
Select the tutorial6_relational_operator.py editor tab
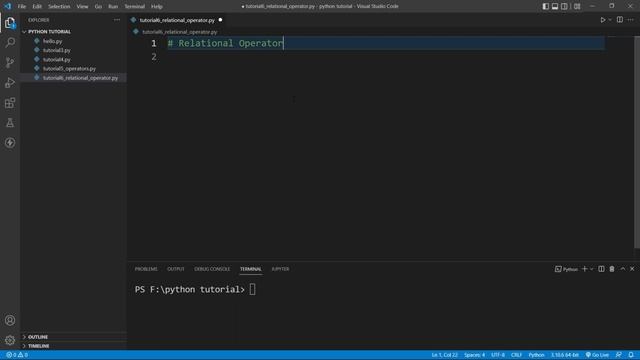pos(177,20)
